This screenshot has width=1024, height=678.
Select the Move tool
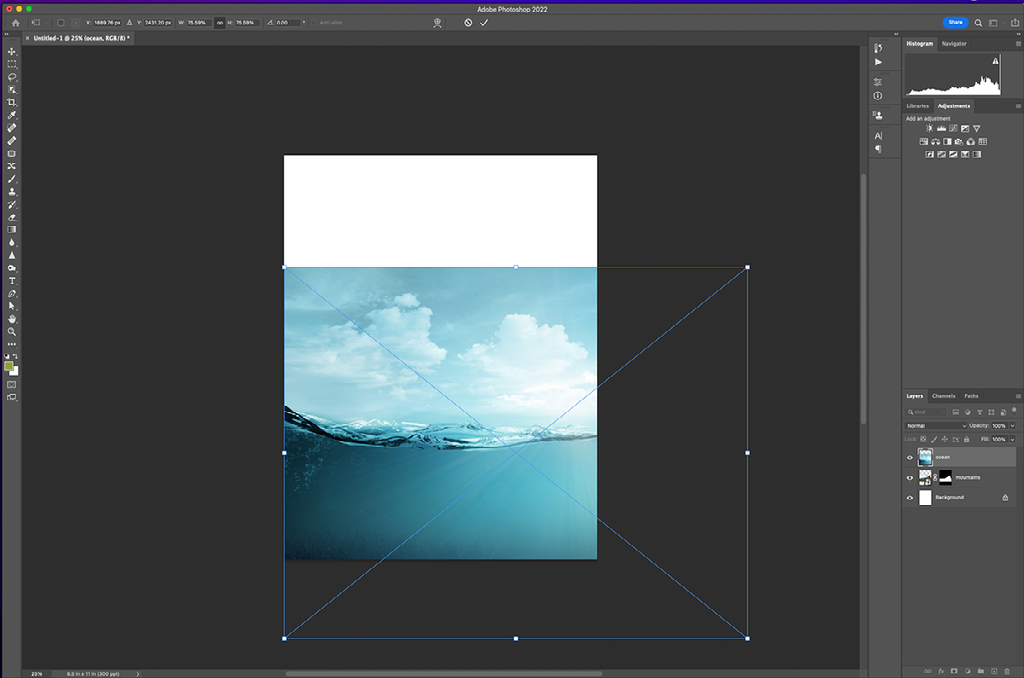[12, 51]
